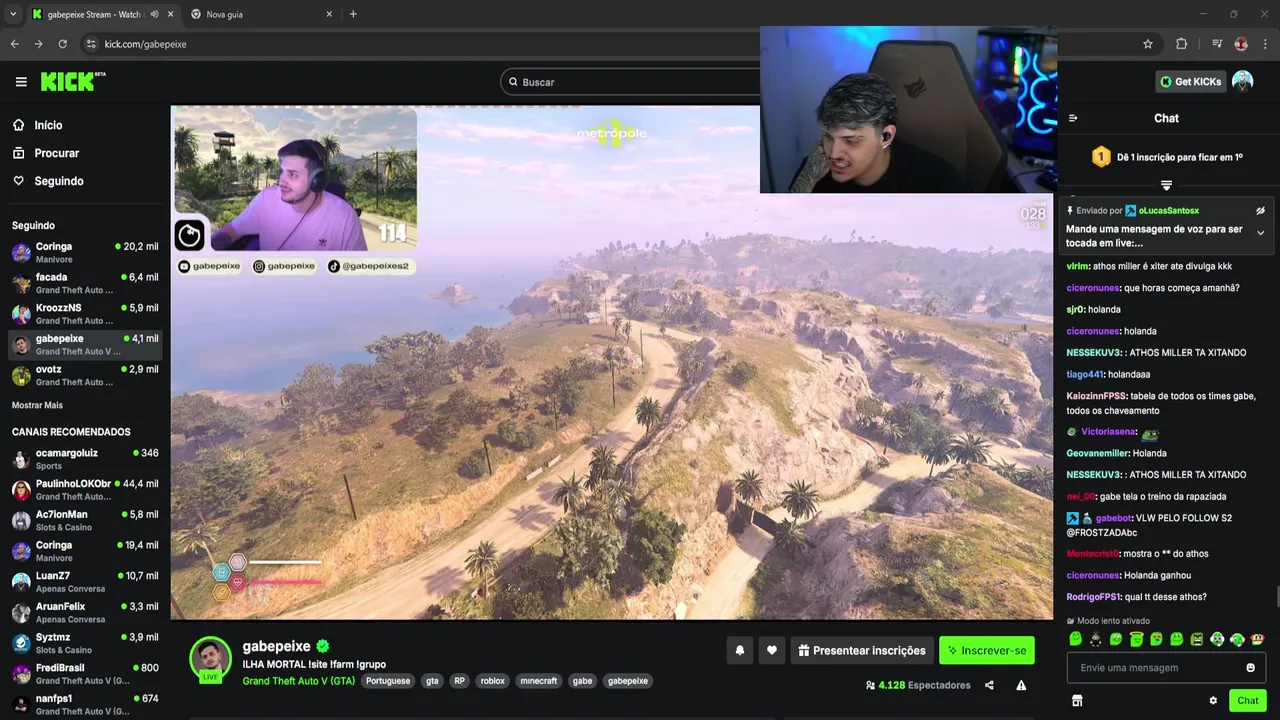Open followed channel KroozzNS
Screen dimensions: 1280x720
84,314
